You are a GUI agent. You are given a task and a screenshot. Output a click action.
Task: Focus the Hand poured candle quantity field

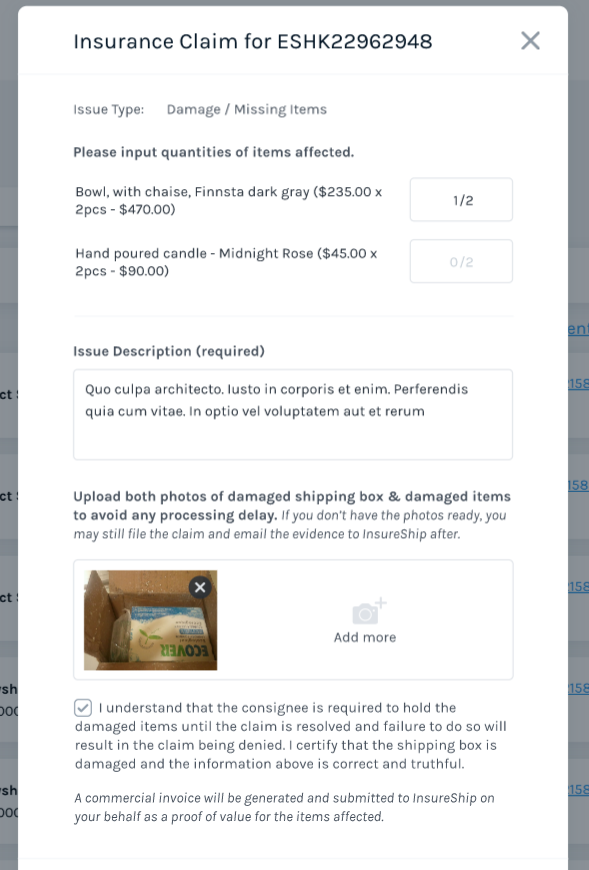461,261
